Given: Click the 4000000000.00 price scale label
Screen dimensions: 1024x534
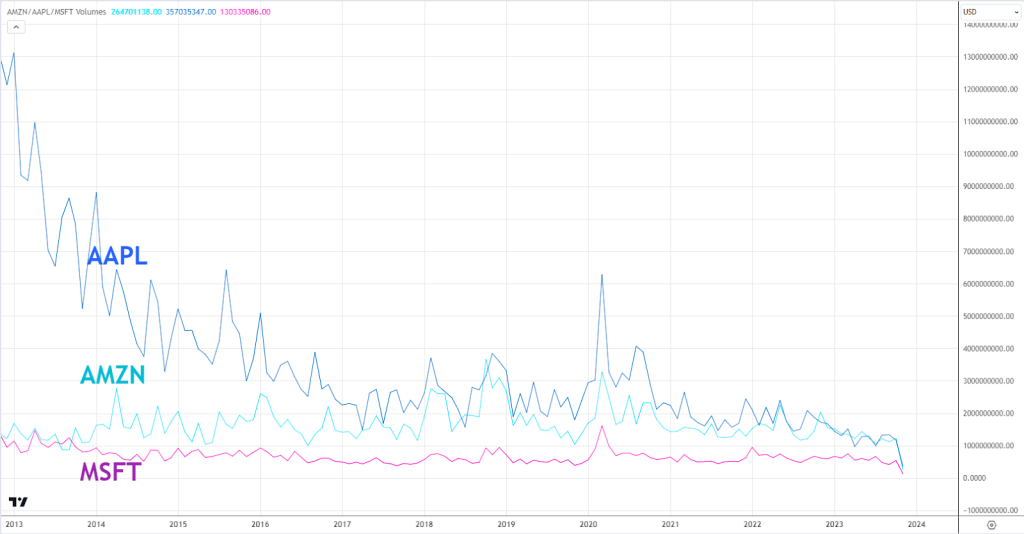Looking at the screenshot, I should 991,349.
